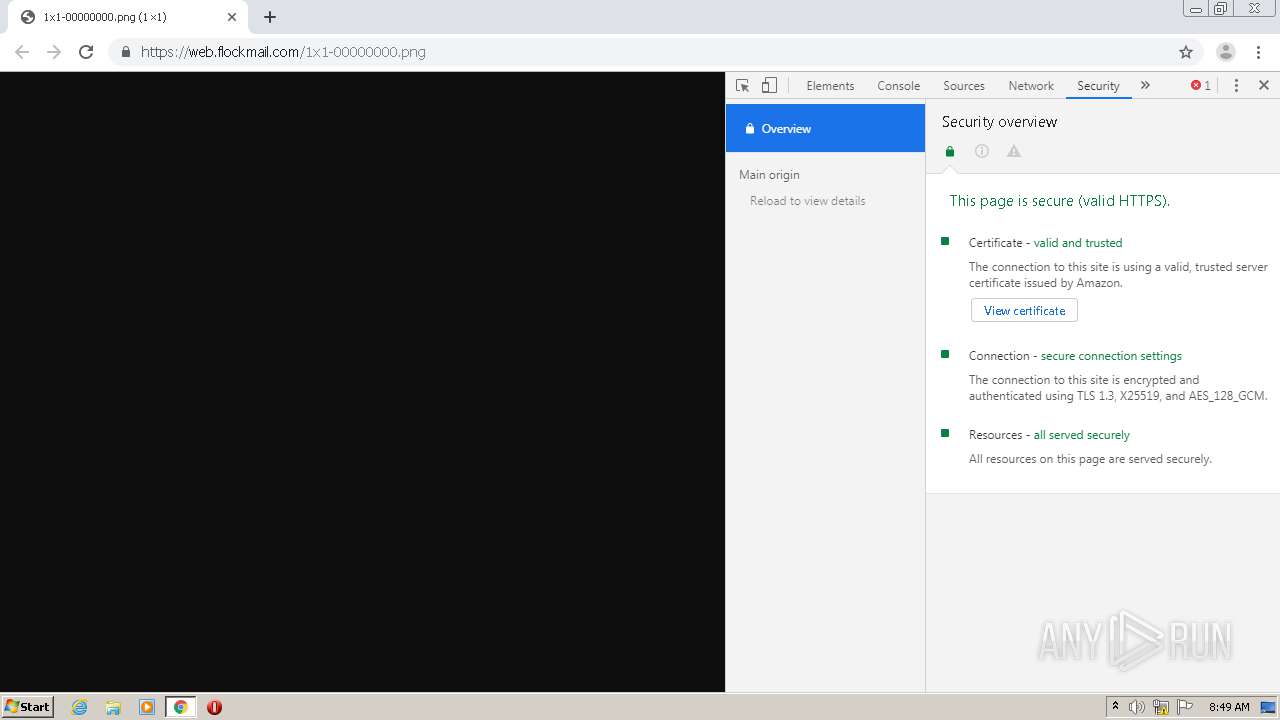This screenshot has width=1280, height=720.
Task: Click the browser back arrow
Action: click(22, 52)
